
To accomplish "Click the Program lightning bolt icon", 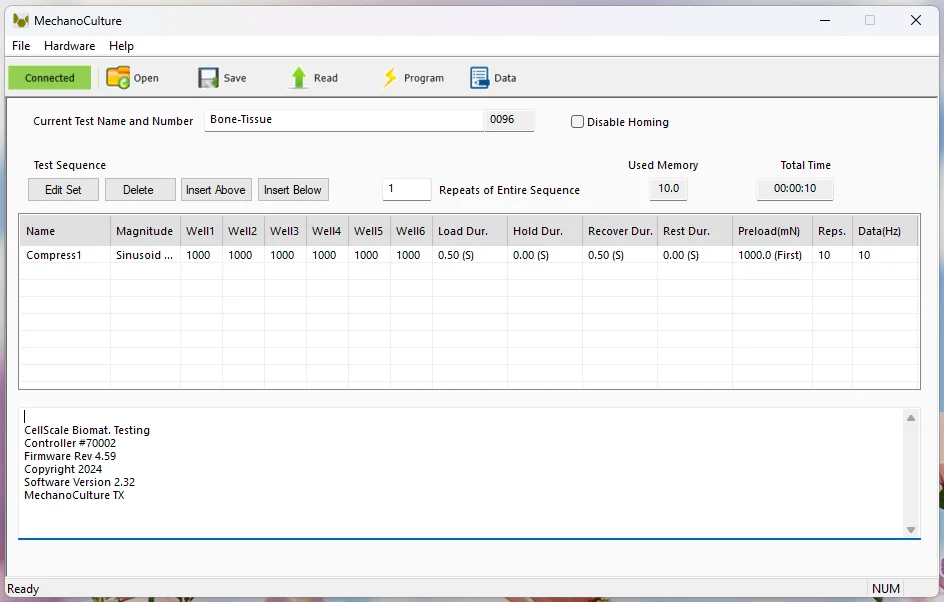I will (x=390, y=78).
